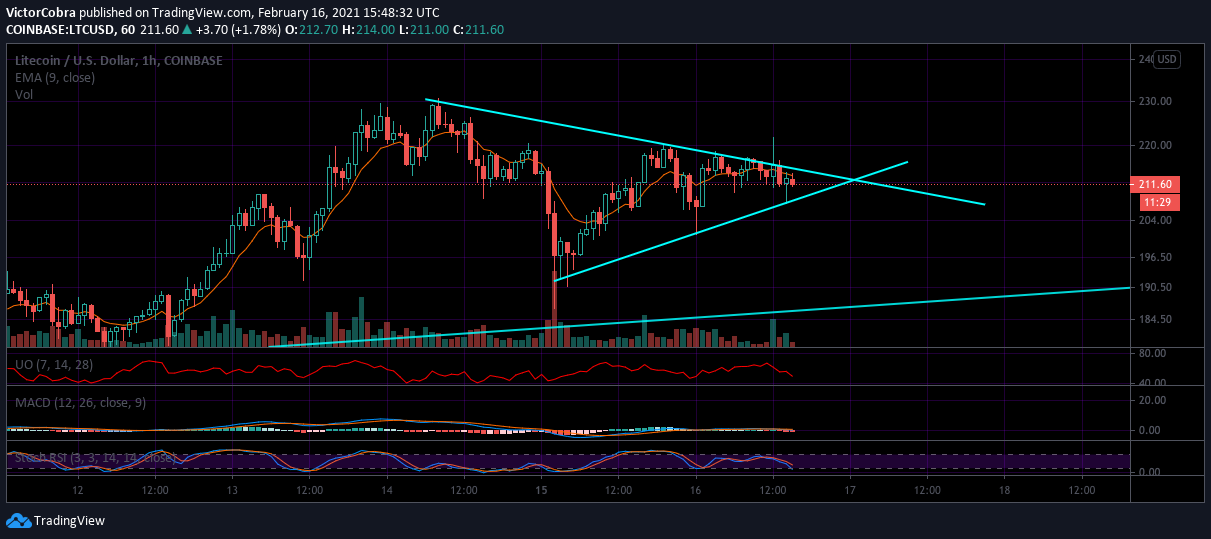Click the UO (7, 14, 28) indicator label
Image resolution: width=1211 pixels, height=539 pixels.
pos(53,364)
